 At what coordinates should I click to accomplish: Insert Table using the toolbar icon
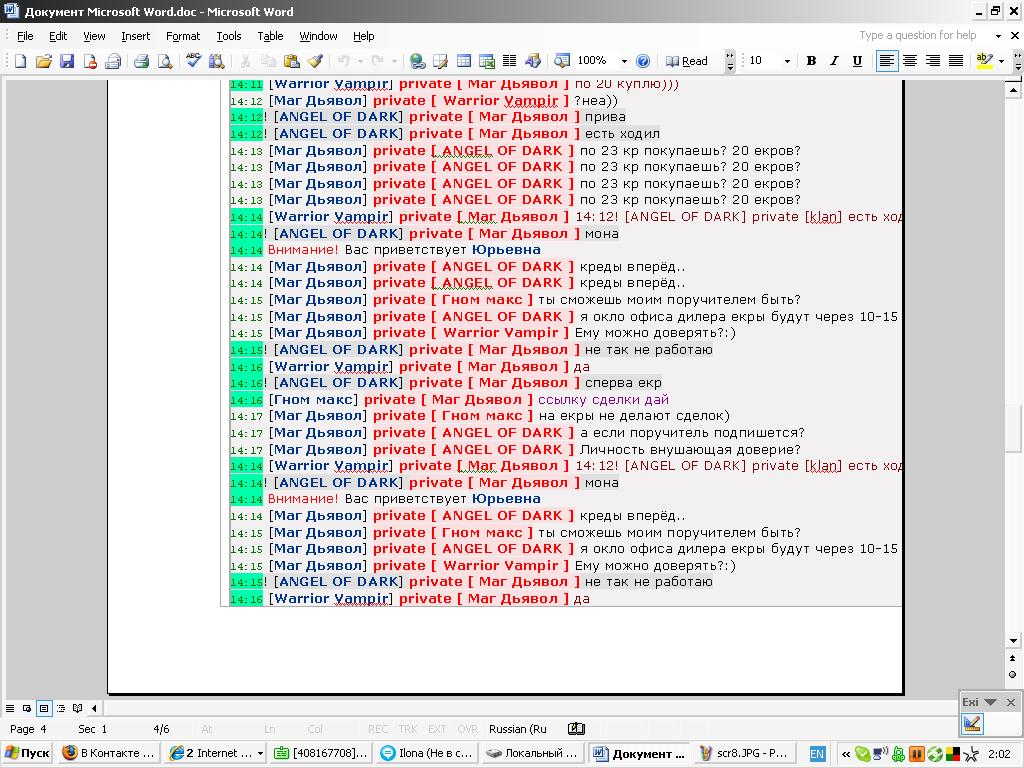pyautogui.click(x=464, y=61)
